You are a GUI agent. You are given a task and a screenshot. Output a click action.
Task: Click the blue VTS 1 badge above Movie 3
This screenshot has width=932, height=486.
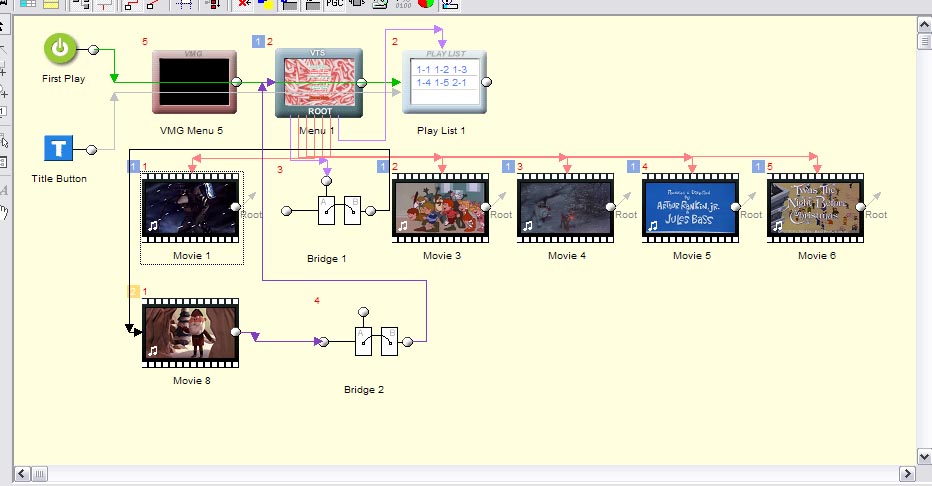pos(383,167)
